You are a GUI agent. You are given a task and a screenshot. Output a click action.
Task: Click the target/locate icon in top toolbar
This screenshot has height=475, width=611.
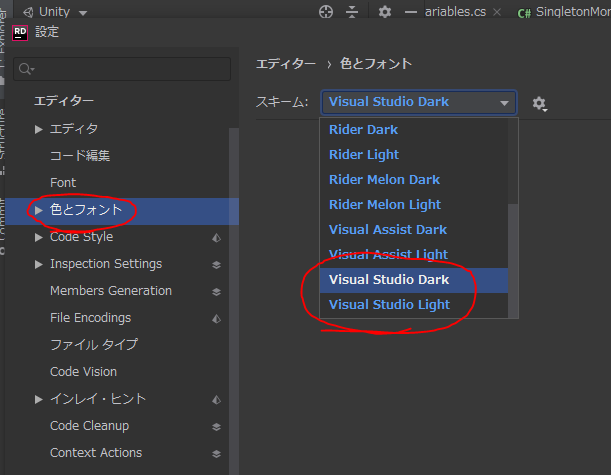[325, 12]
